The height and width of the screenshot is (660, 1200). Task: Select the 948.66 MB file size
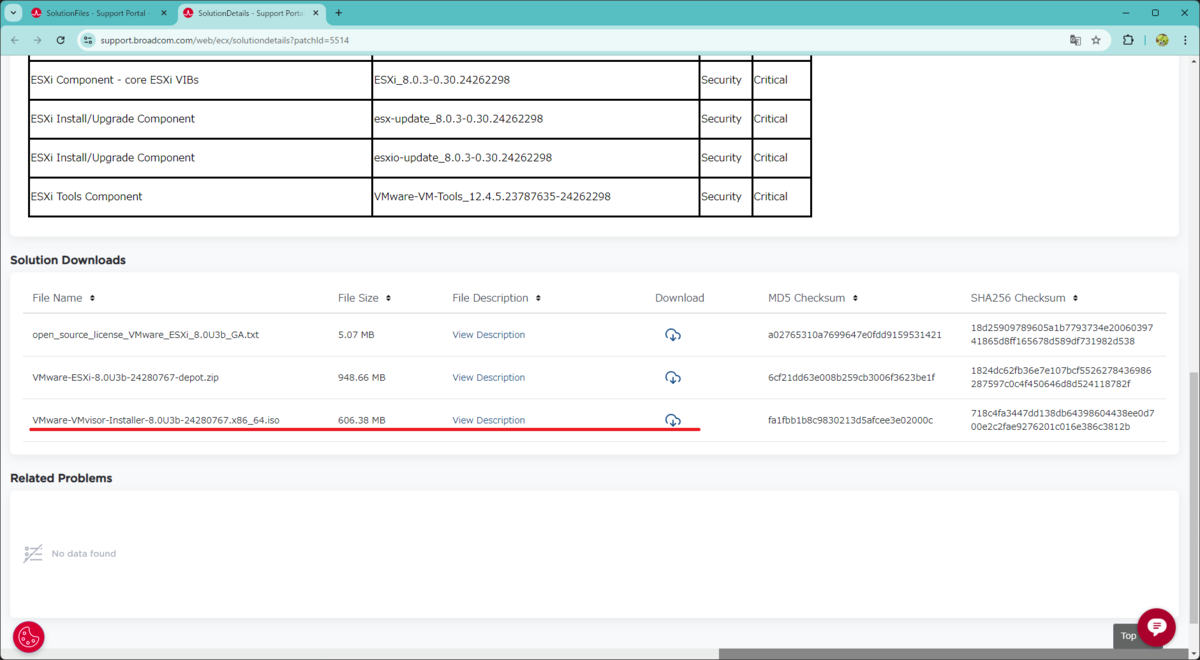click(x=361, y=378)
